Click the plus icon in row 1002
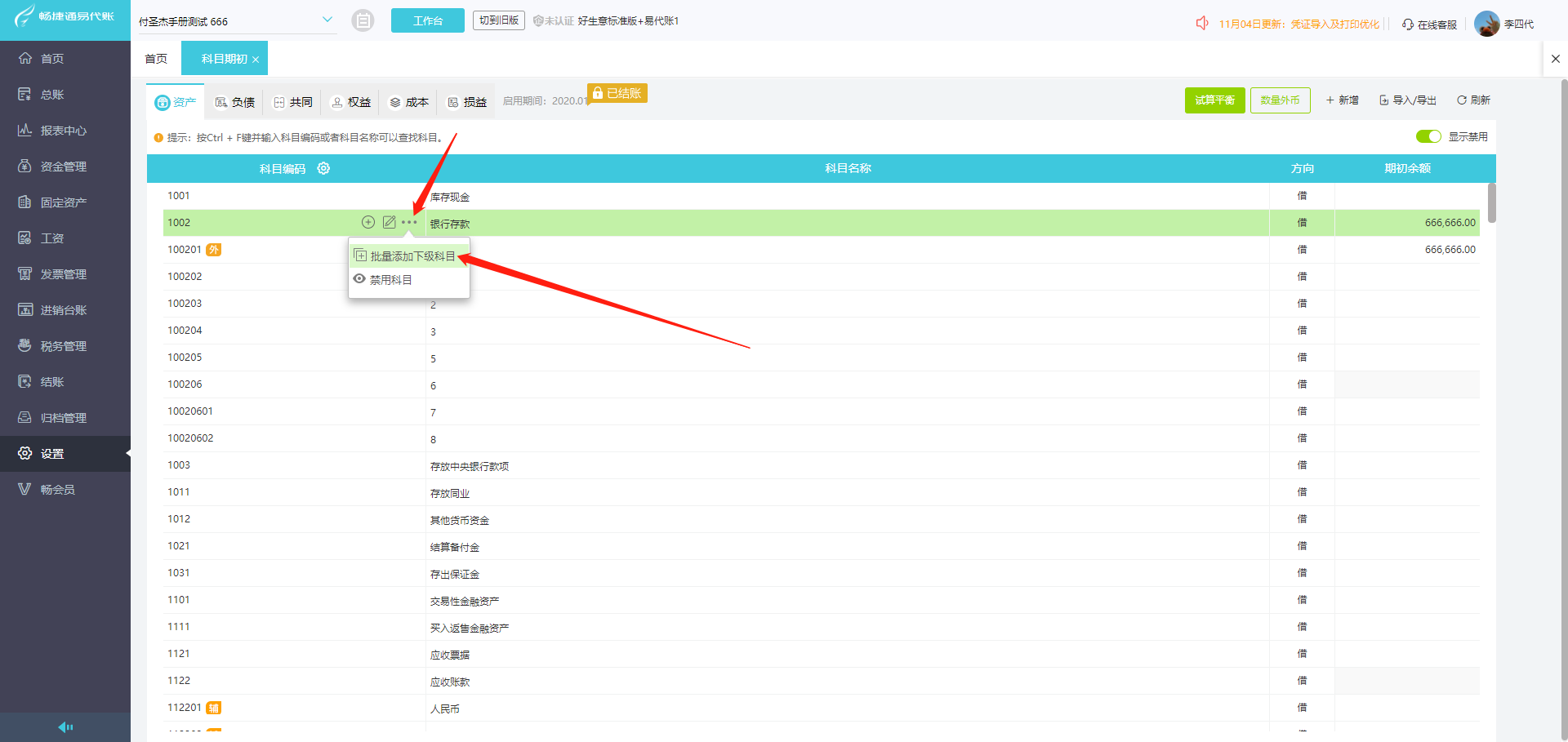Image resolution: width=1568 pixels, height=742 pixels. pyautogui.click(x=368, y=222)
